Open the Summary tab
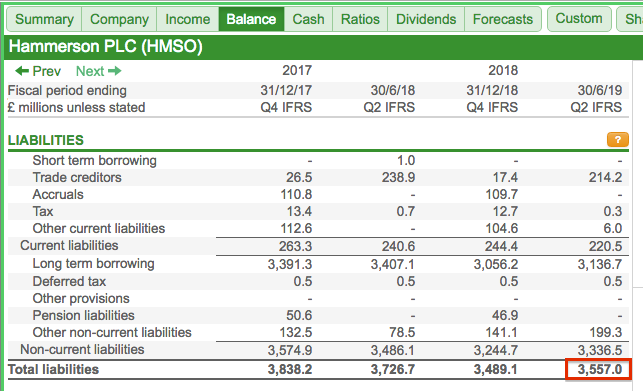Screen dimensions: 643x391 (x=44, y=19)
